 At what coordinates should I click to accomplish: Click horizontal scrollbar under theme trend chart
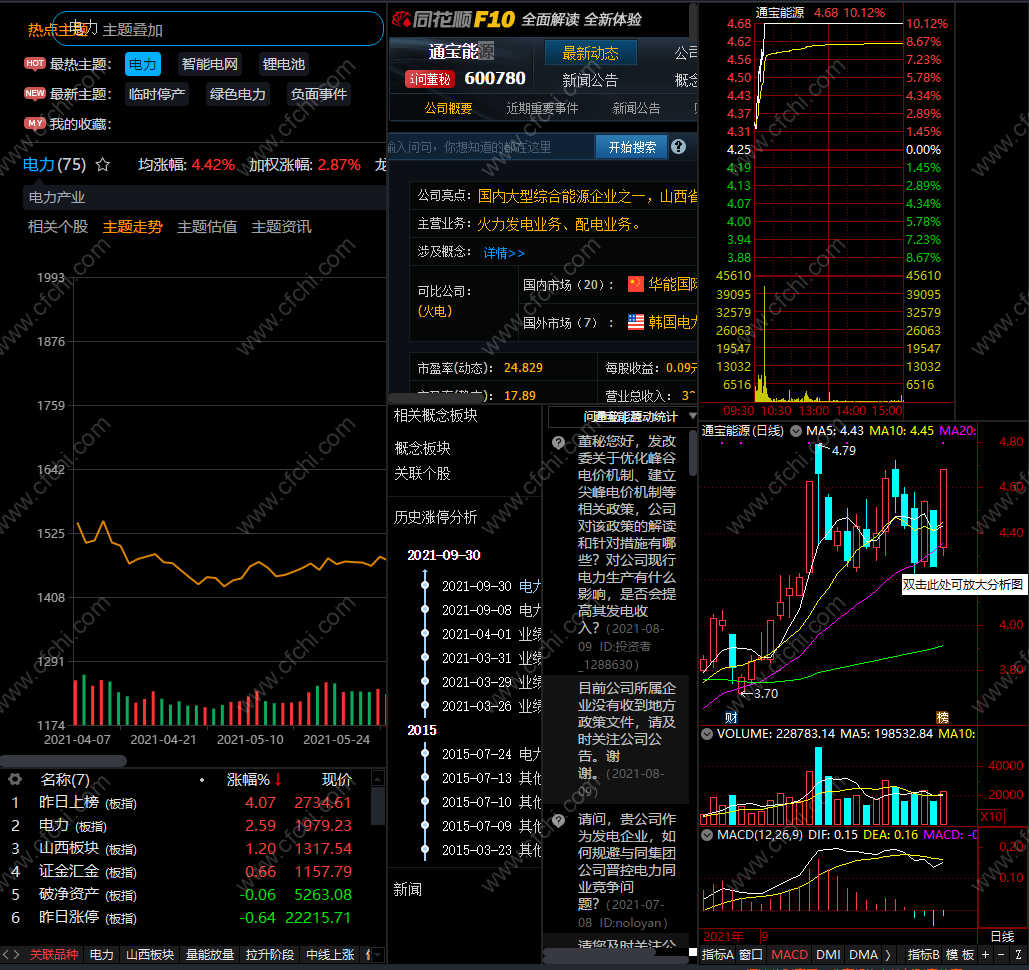point(63,761)
